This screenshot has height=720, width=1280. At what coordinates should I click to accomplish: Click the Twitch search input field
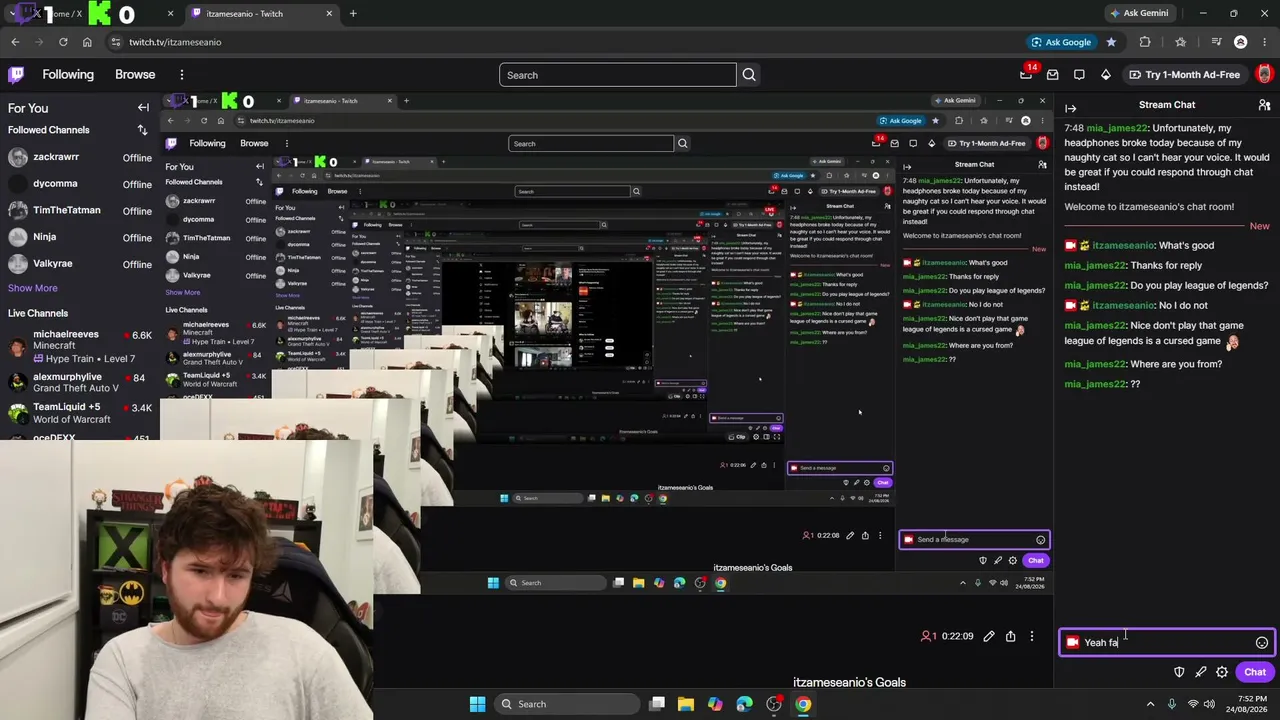tap(618, 75)
